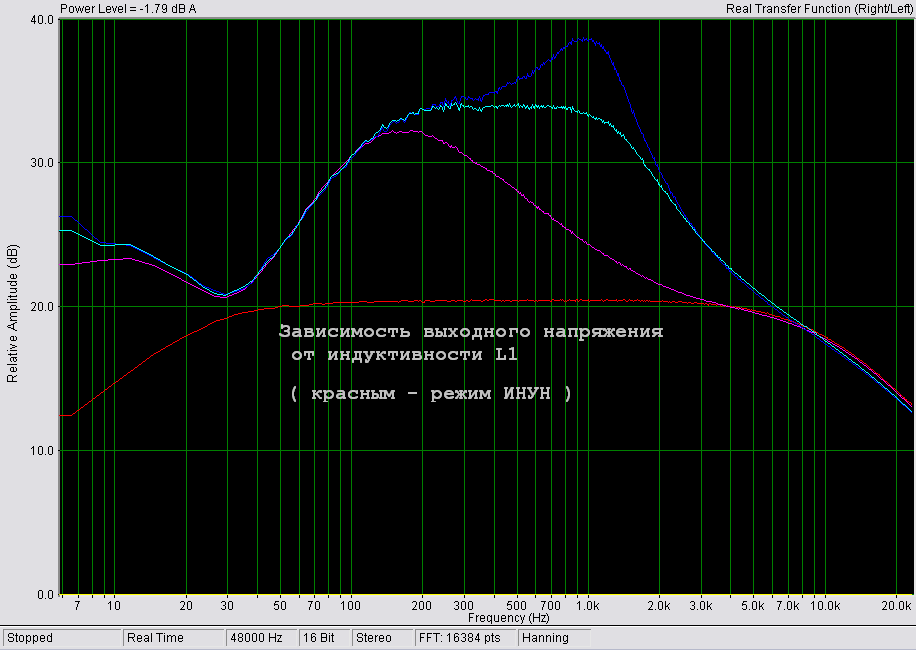Click the '48000 Hz' sample rate field
This screenshot has width=916, height=650.
pos(261,638)
